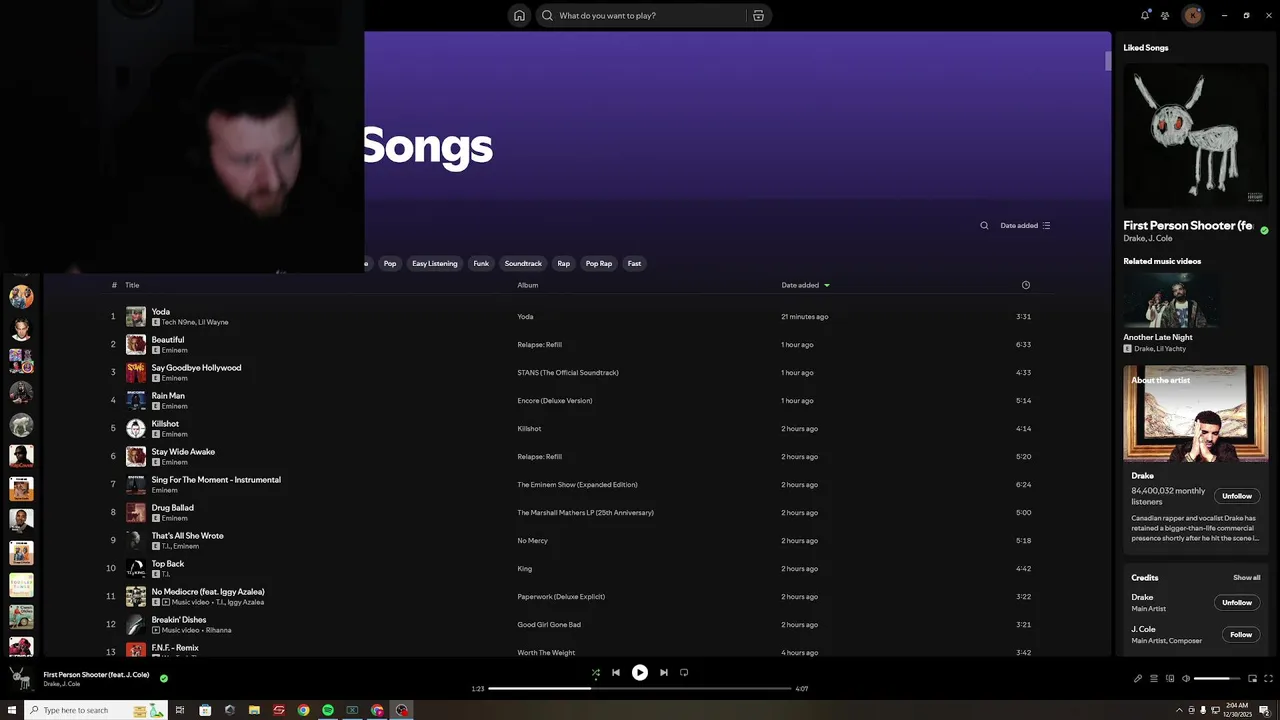Click the main view vertical scrollbar

pyautogui.click(x=1108, y=61)
